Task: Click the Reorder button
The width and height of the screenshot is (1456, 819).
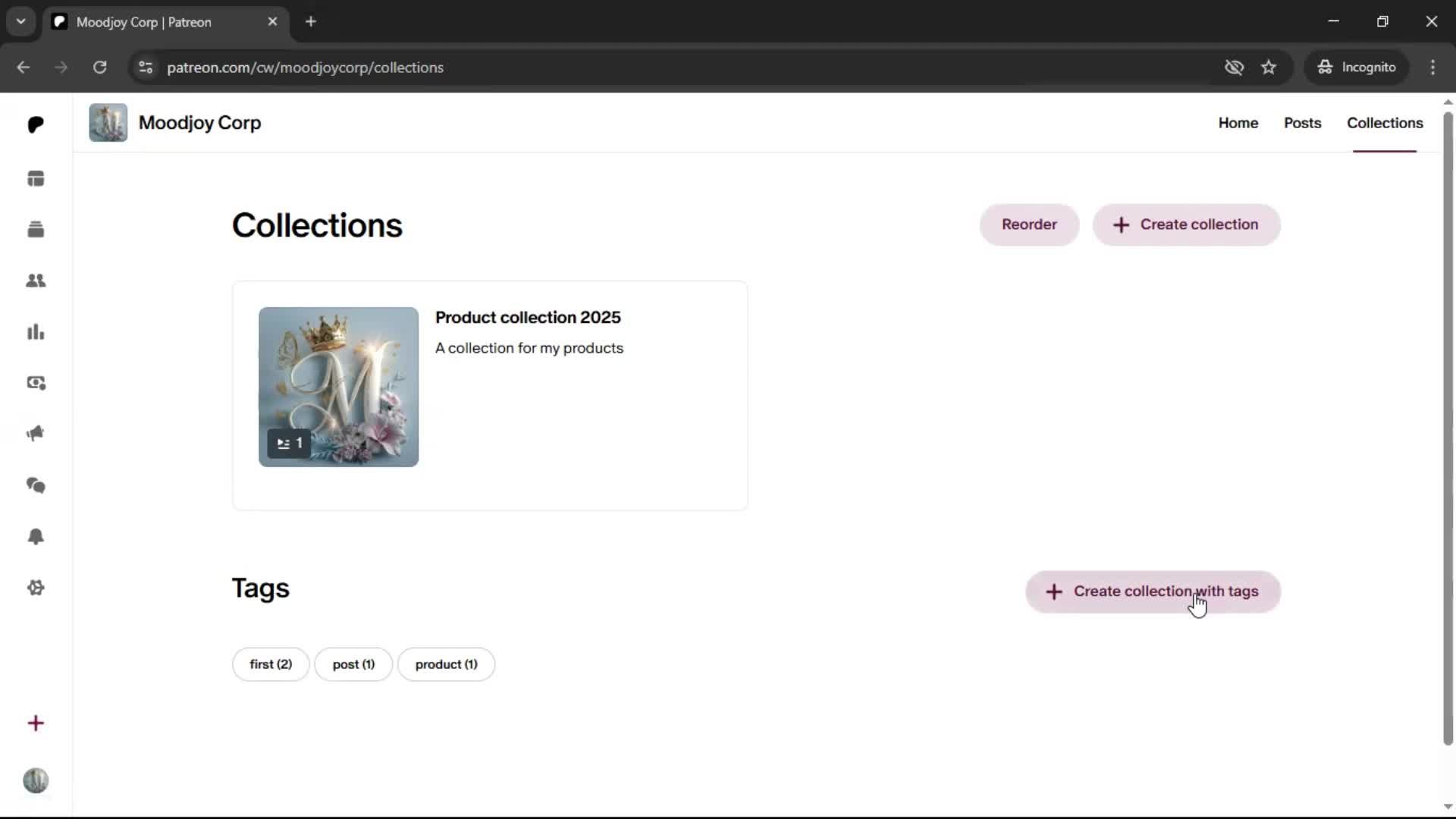Action: click(1029, 224)
